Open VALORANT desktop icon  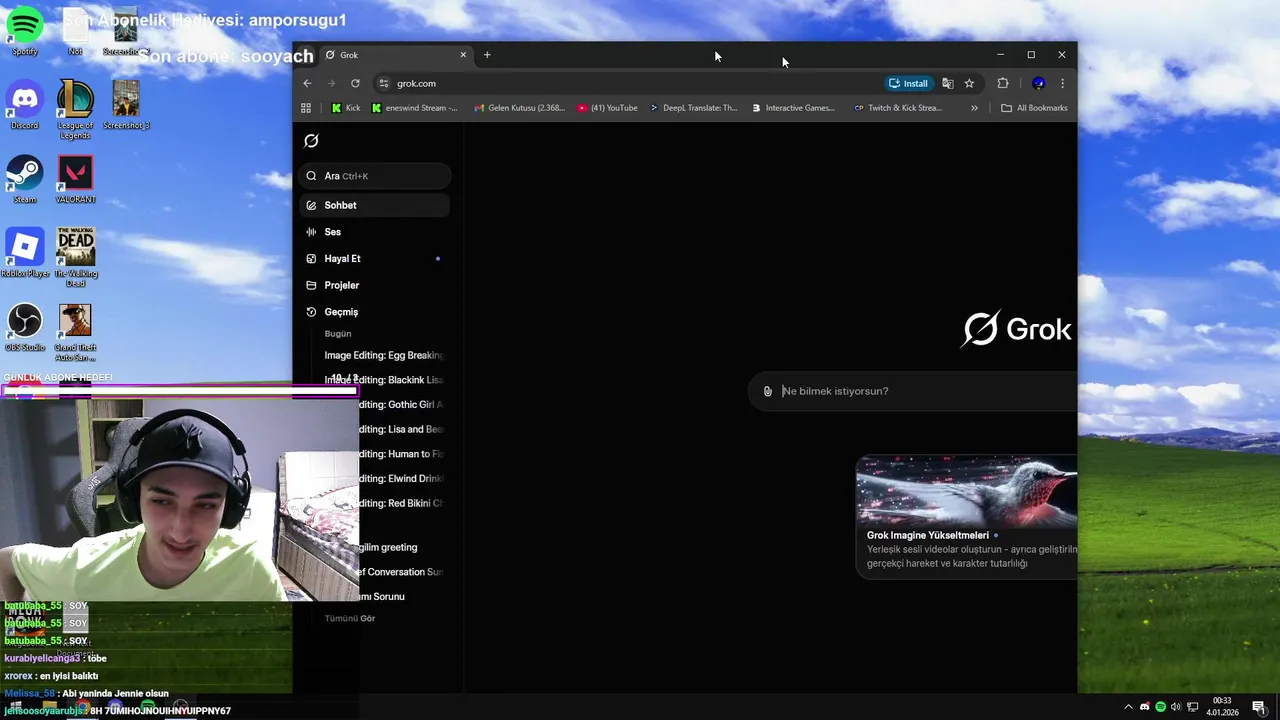75,180
